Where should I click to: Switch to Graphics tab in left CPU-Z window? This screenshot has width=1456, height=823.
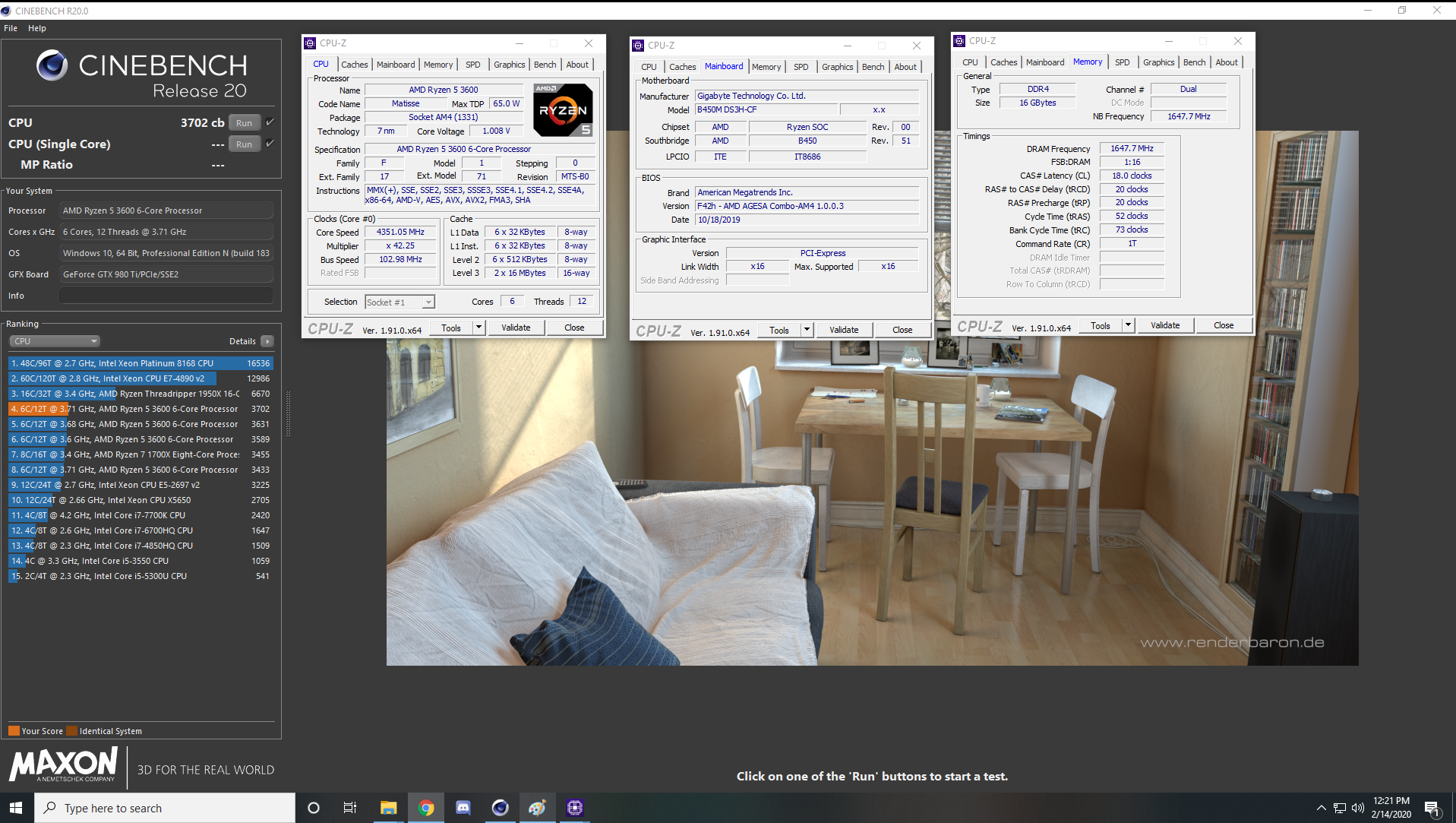pos(509,65)
